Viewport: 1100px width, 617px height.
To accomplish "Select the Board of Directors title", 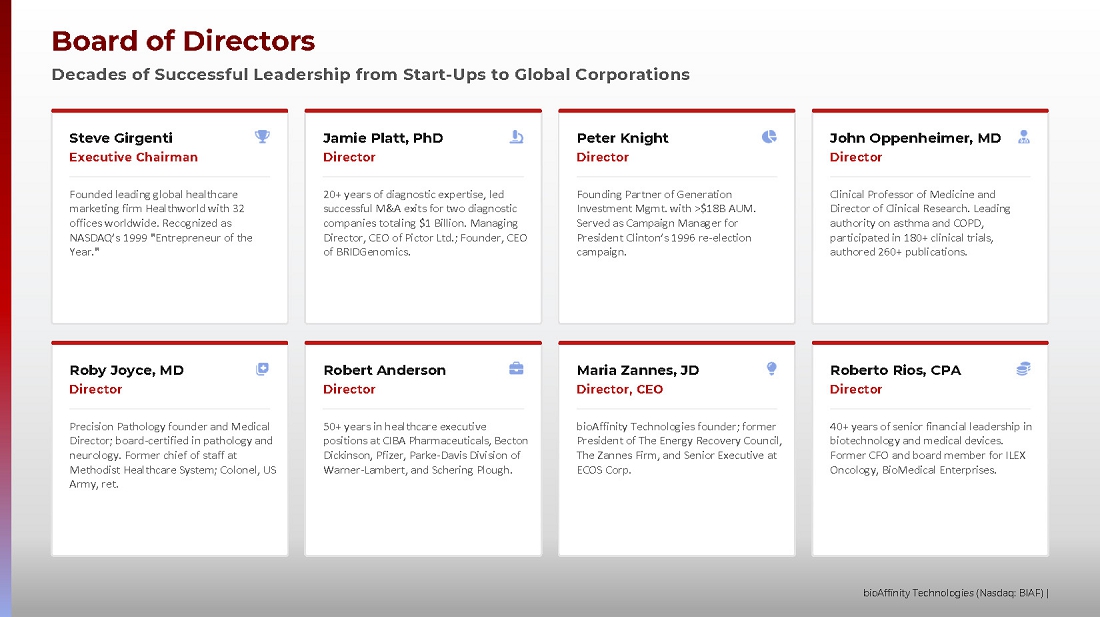I will click(x=183, y=41).
